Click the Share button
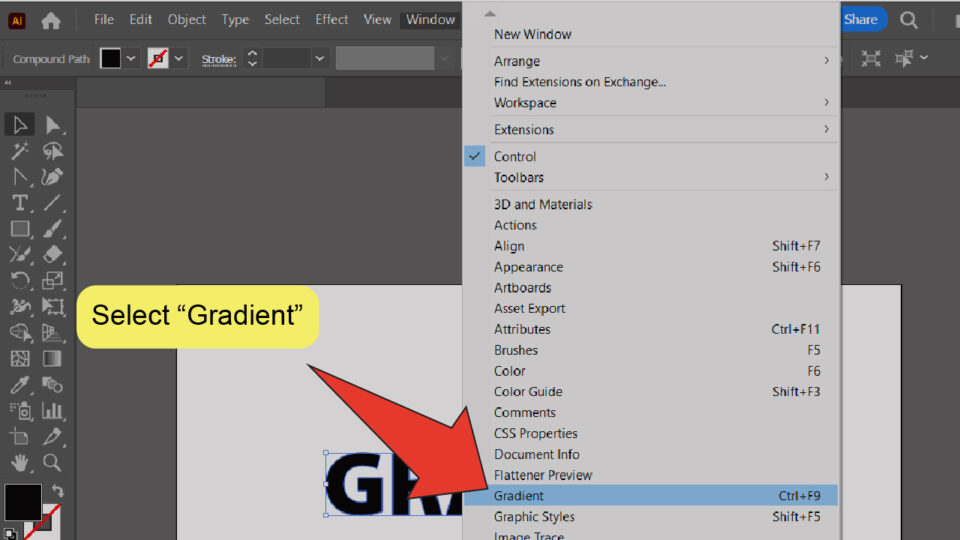Viewport: 960px width, 540px height. click(x=861, y=20)
